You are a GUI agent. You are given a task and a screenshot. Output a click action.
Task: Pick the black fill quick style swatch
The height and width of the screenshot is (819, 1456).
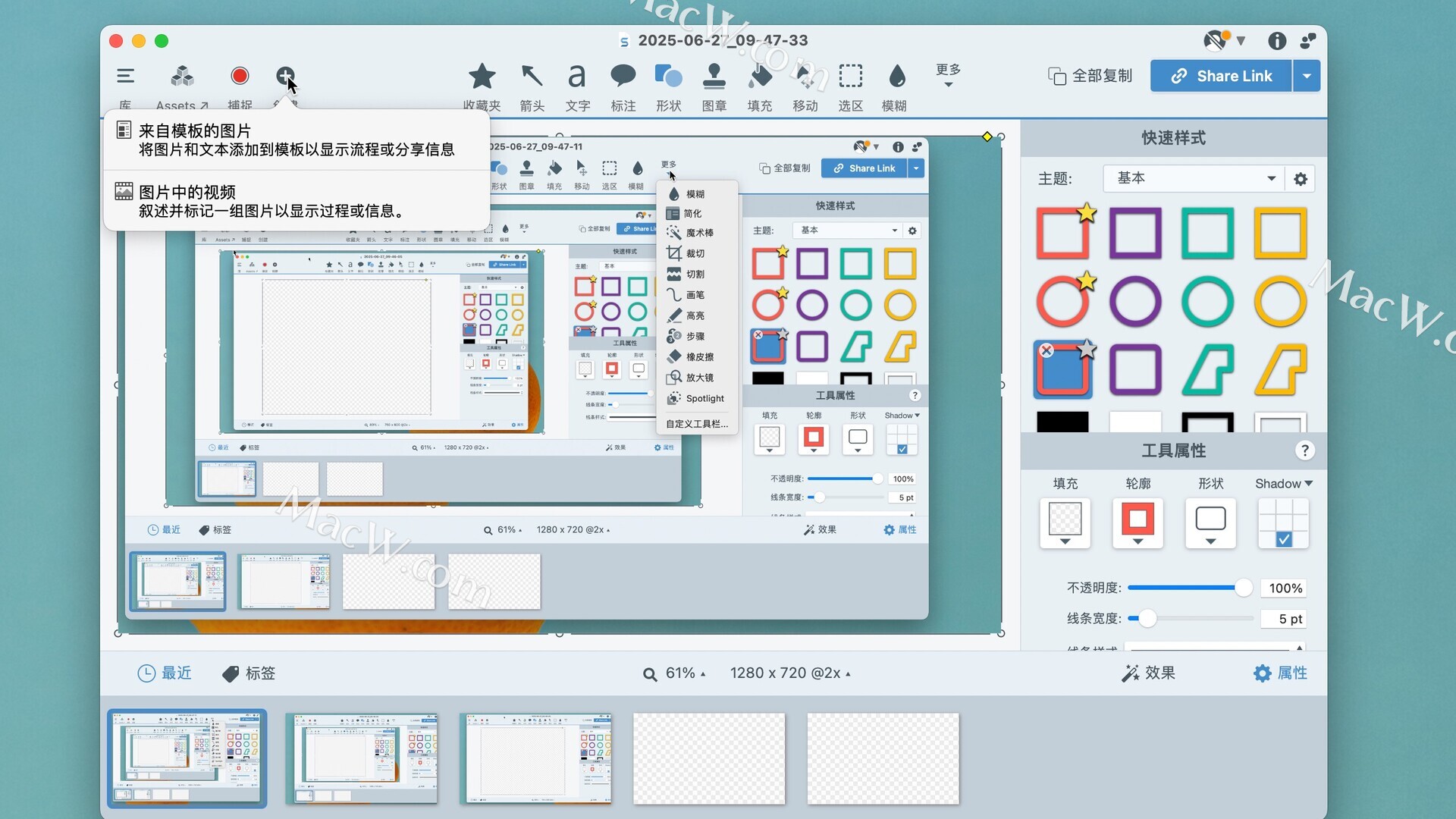[1062, 422]
